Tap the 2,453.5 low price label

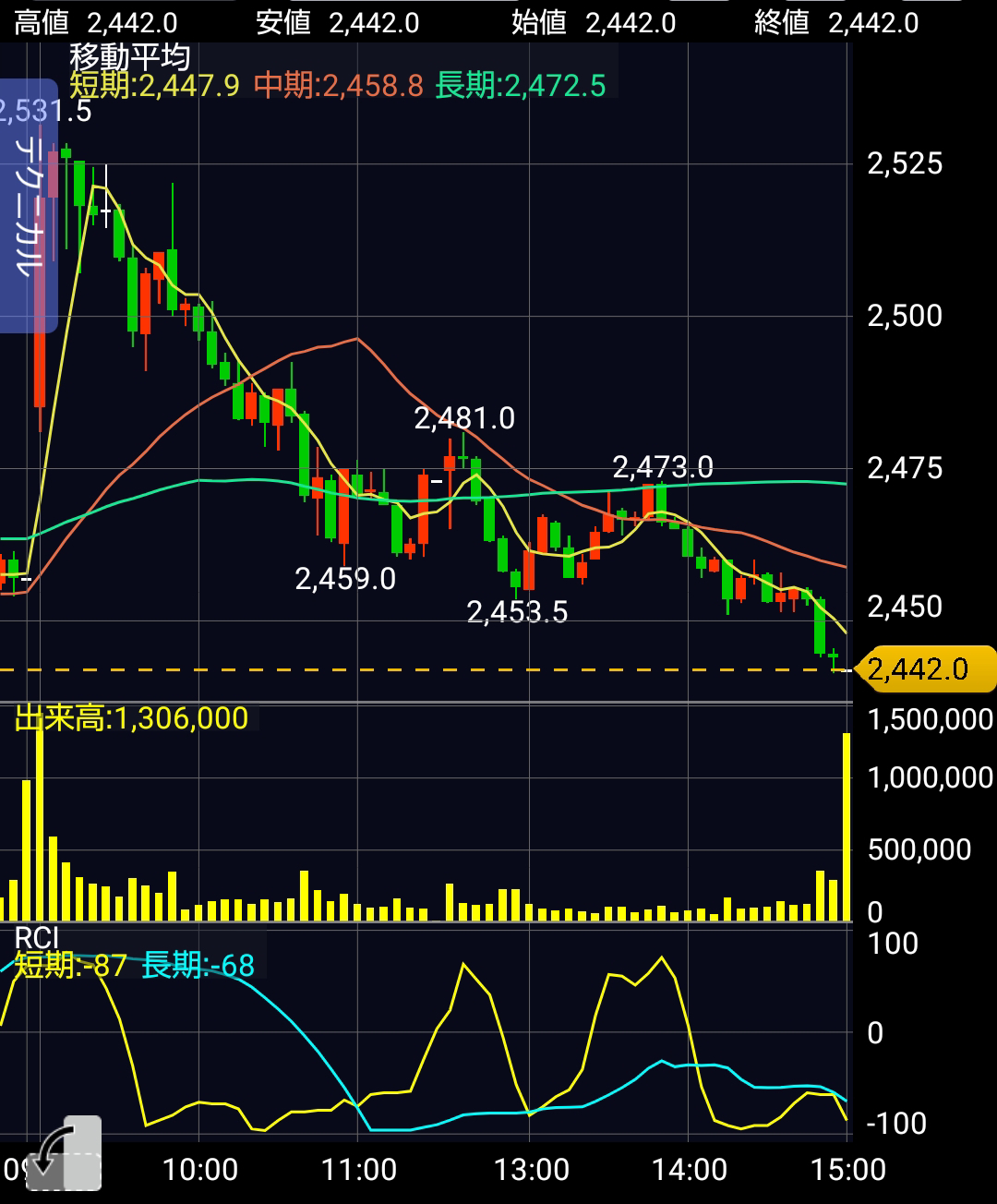click(517, 611)
